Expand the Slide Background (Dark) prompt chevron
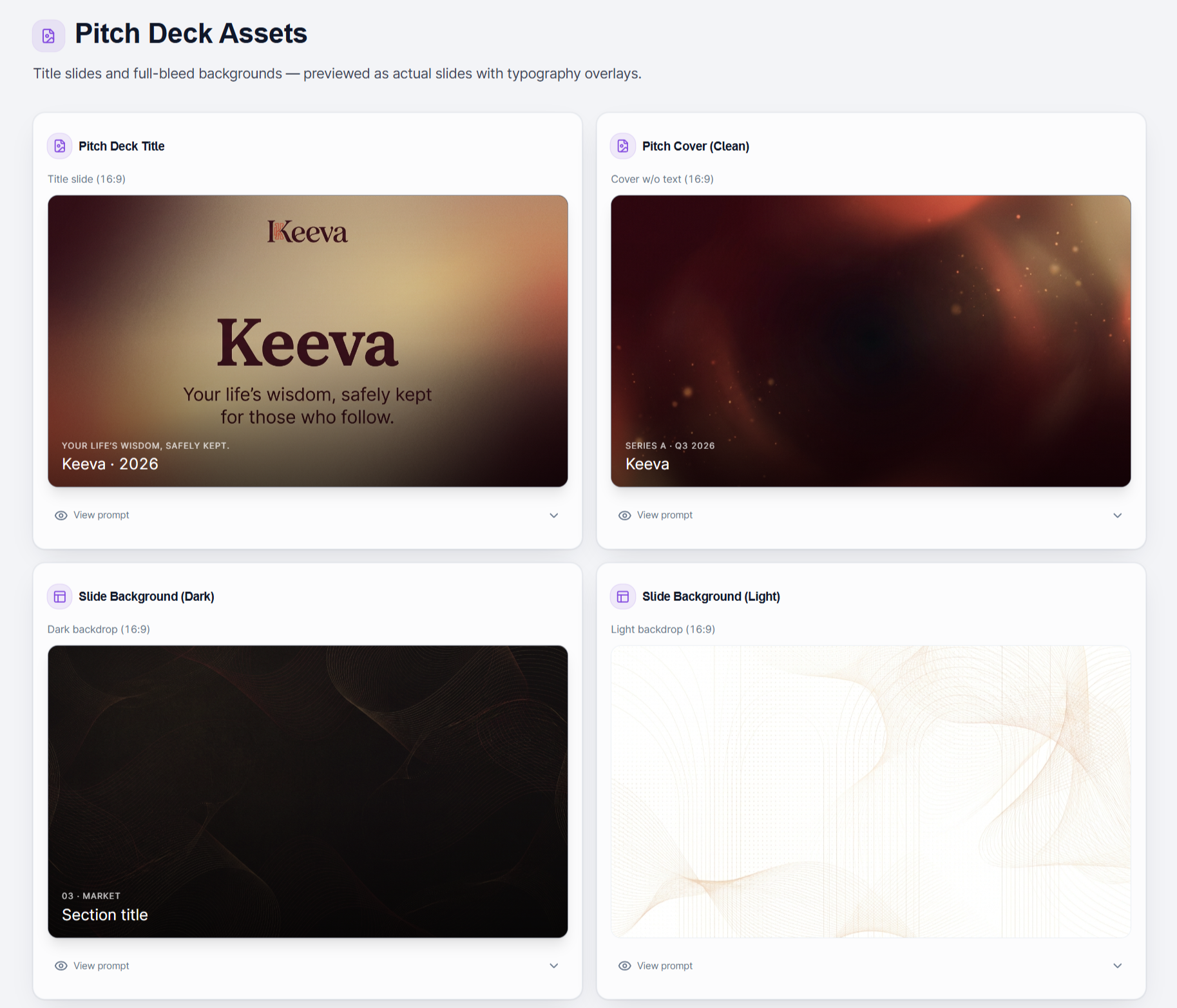This screenshot has height=1008, width=1177. 554,965
